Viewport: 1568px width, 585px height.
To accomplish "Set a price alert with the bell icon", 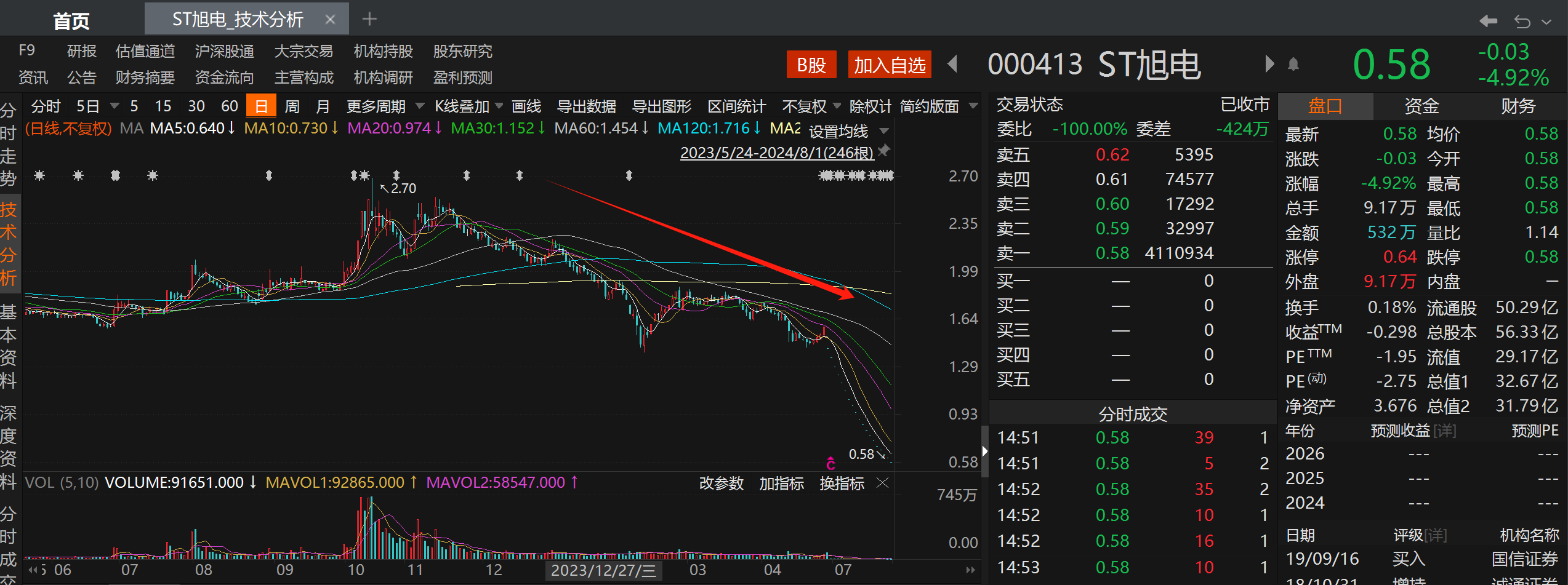I will click(1293, 64).
